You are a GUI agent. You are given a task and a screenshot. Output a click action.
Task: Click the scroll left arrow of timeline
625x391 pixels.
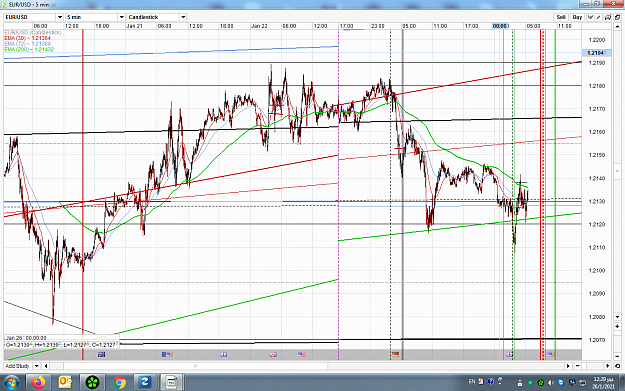(46, 366)
